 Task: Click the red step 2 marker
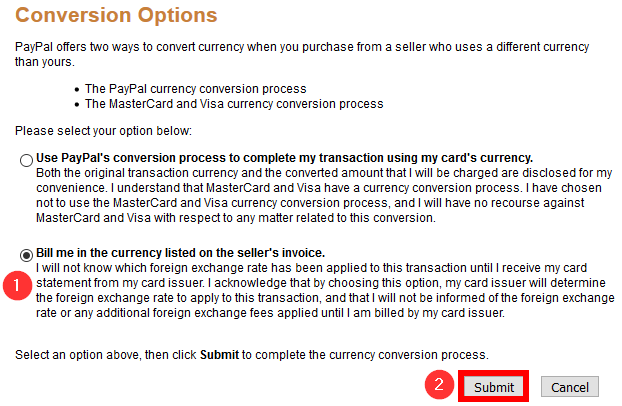pyautogui.click(x=436, y=386)
